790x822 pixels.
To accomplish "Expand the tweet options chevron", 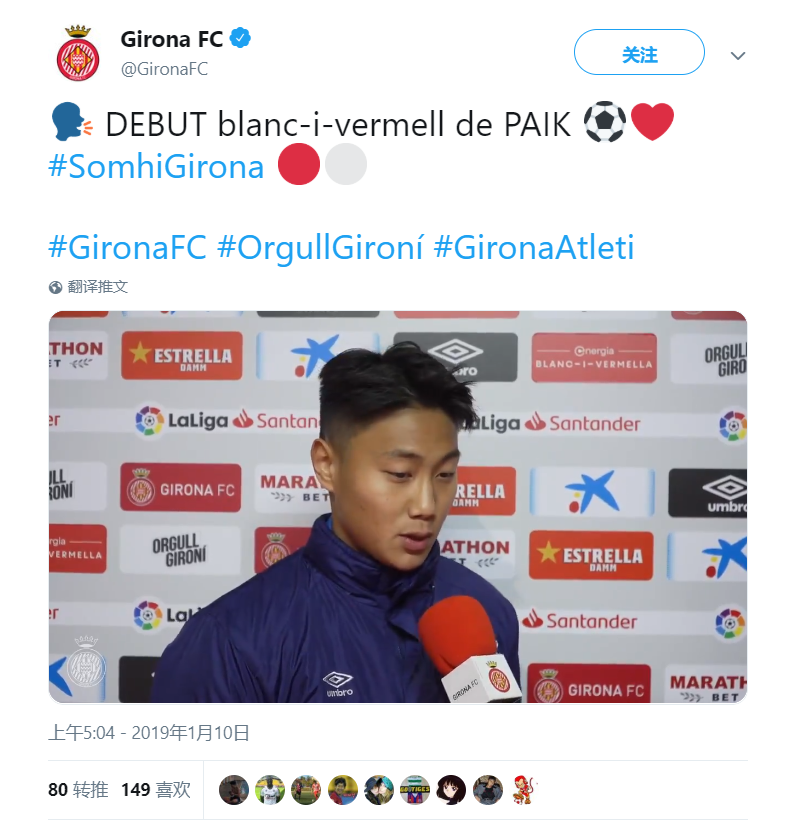I will (738, 56).
